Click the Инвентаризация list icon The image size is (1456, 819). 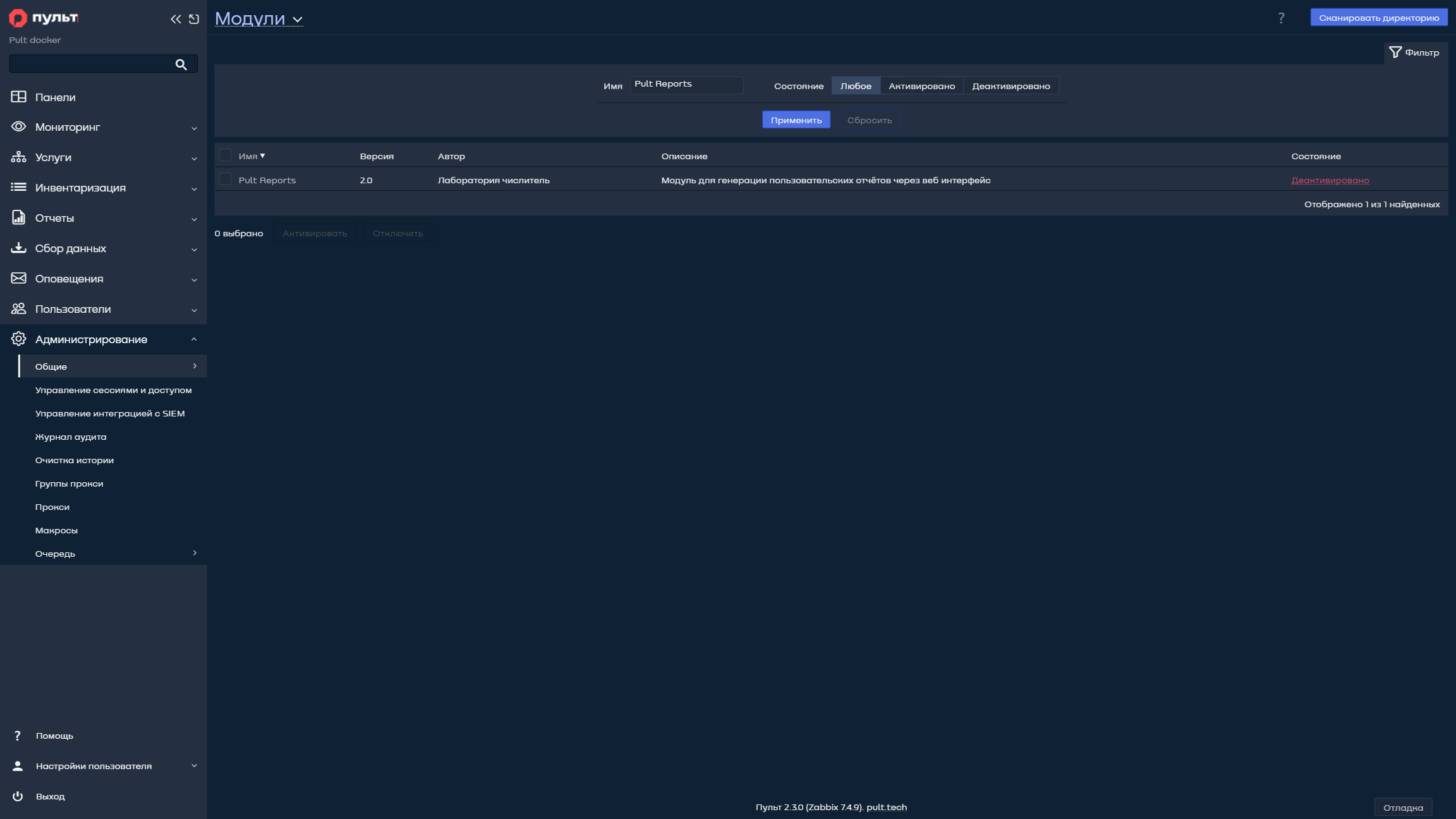[18, 187]
